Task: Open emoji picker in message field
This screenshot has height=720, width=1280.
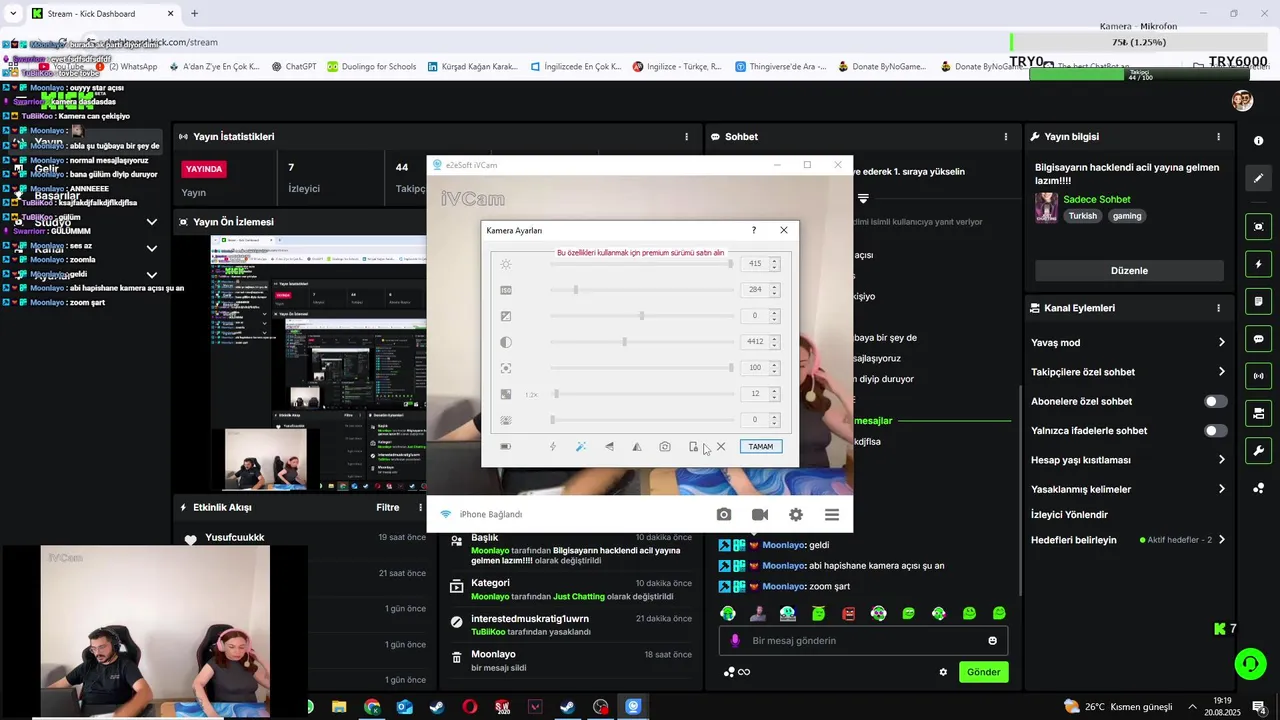Action: (x=993, y=641)
